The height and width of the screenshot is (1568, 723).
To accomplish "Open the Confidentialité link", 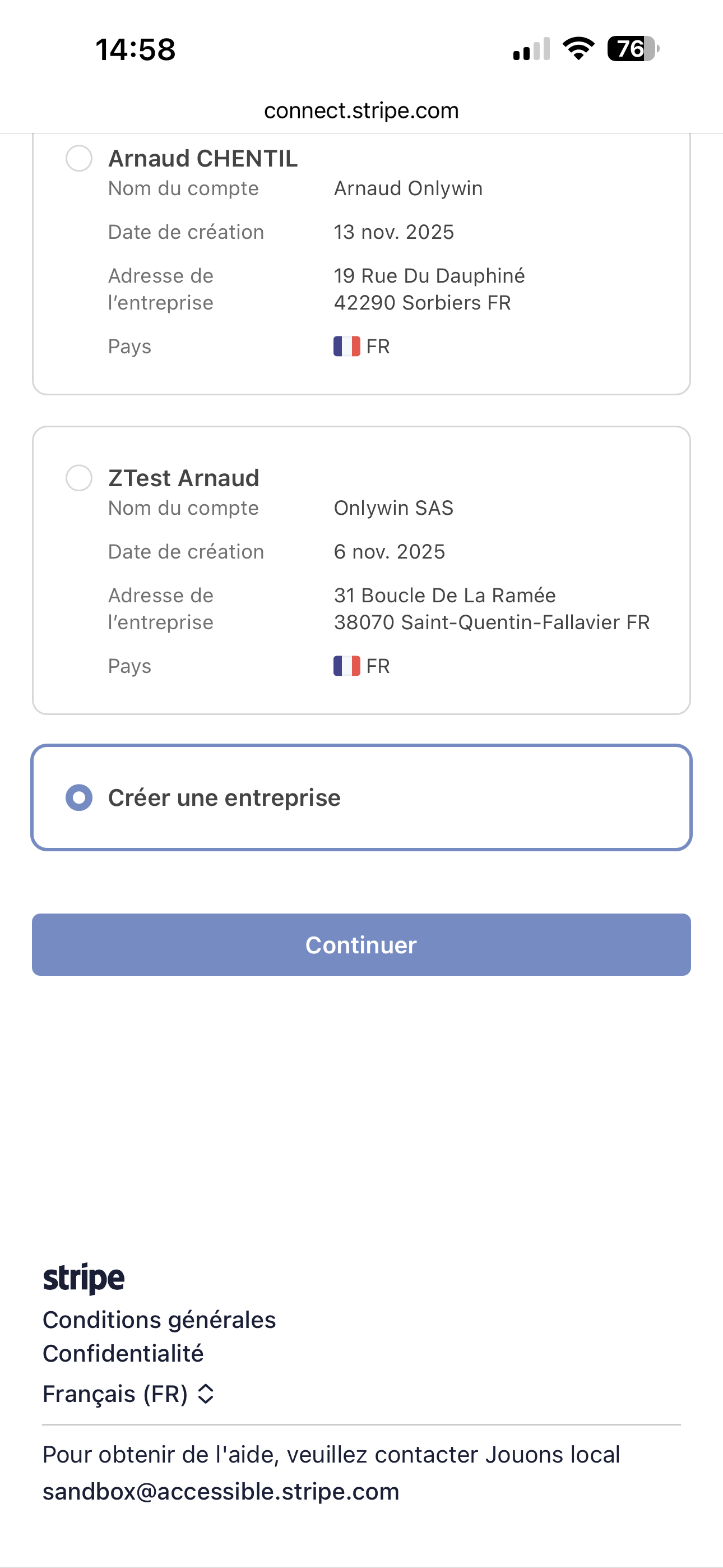I will pyautogui.click(x=123, y=1354).
